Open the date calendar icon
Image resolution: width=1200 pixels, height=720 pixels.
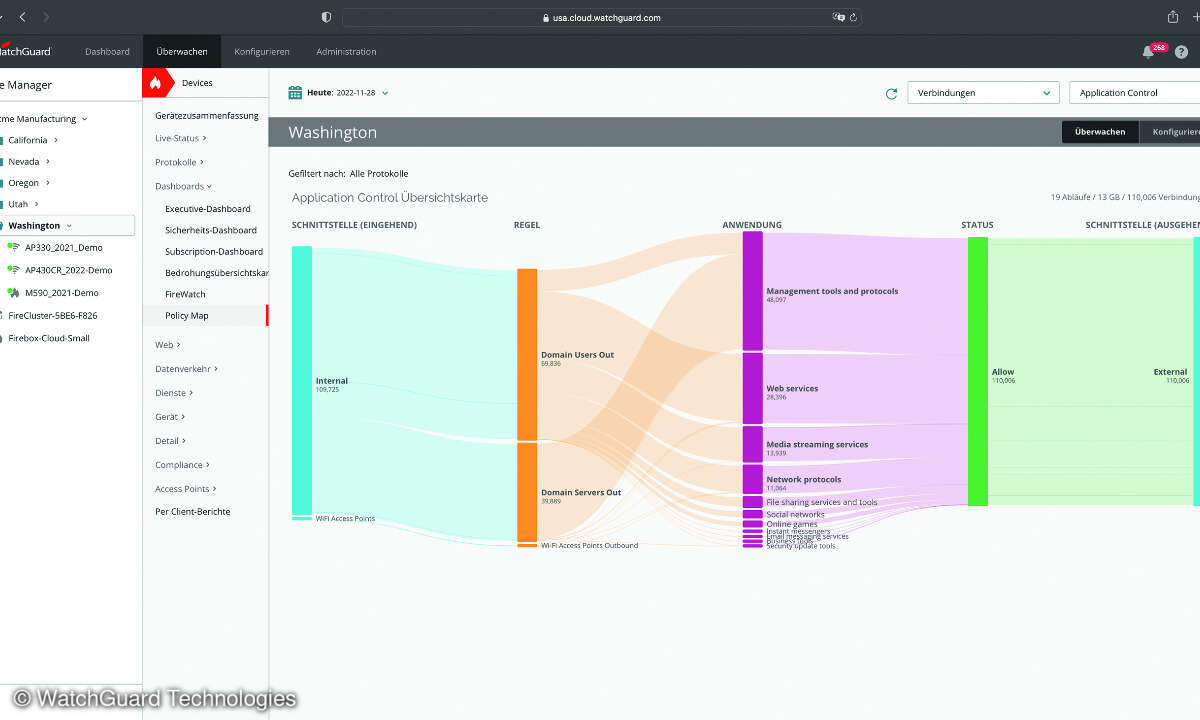tap(295, 93)
